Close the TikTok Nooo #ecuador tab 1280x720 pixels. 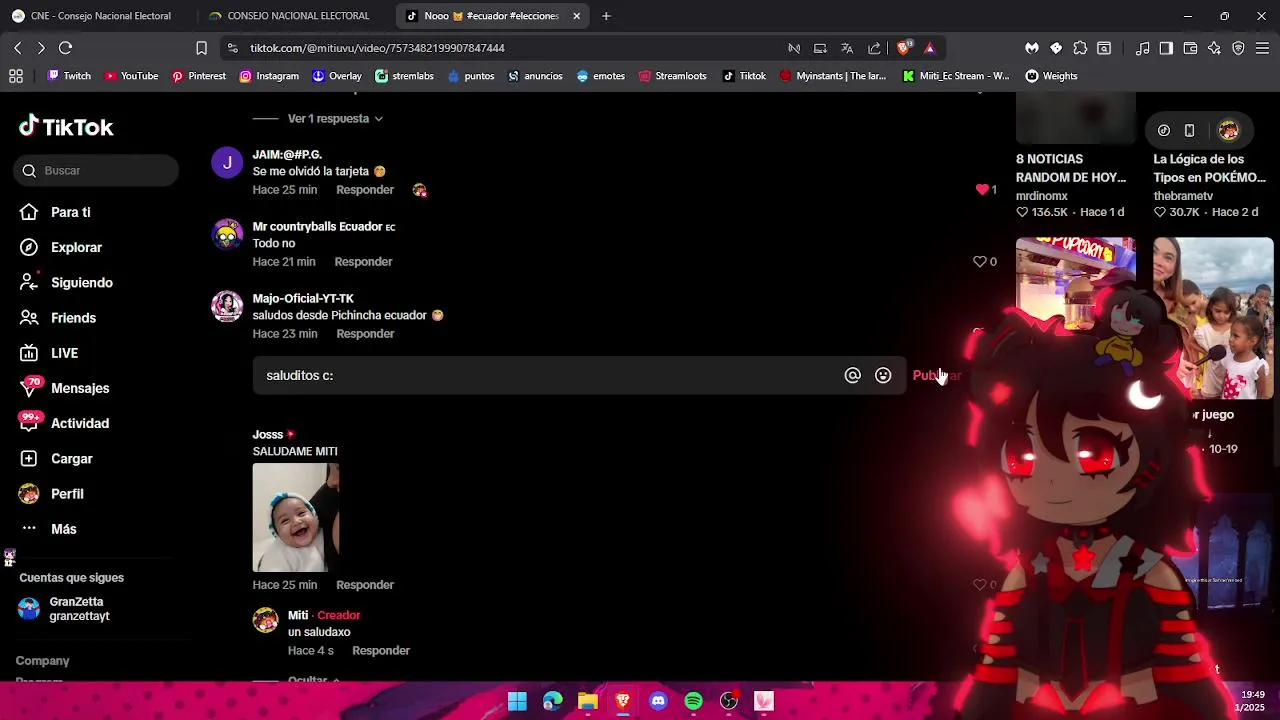click(x=576, y=16)
